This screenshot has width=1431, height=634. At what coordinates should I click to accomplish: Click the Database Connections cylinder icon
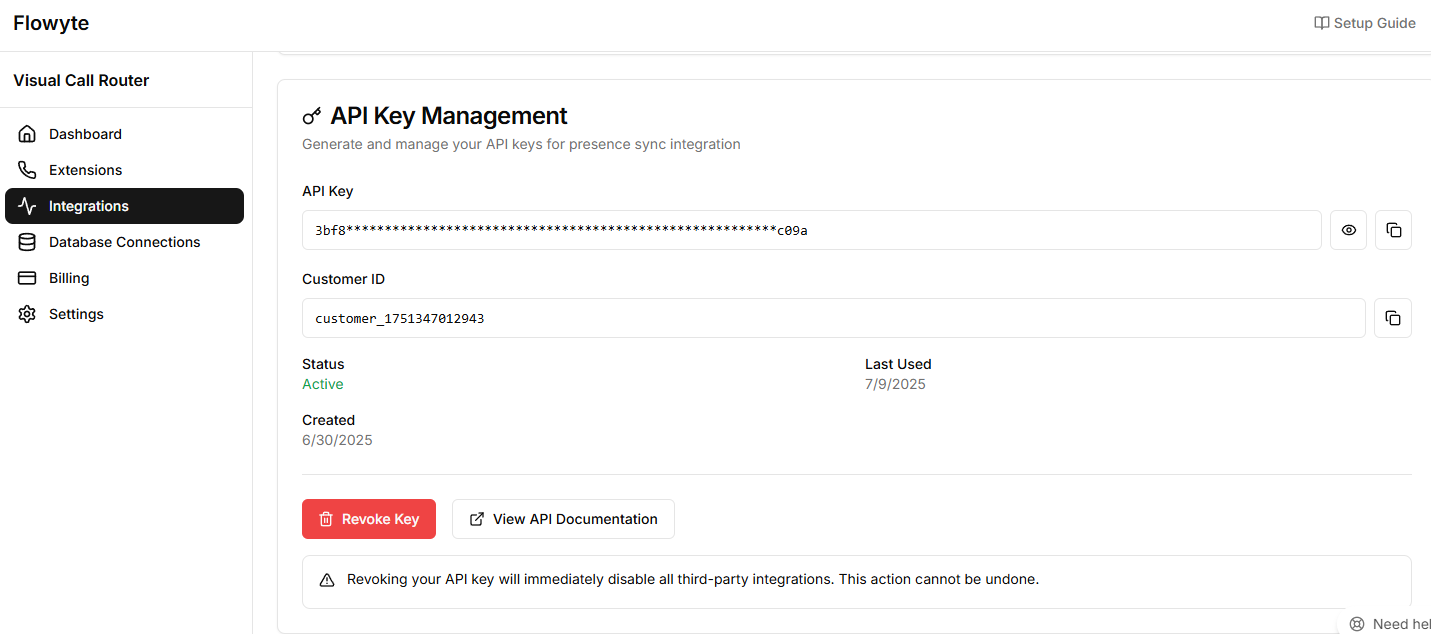(27, 242)
